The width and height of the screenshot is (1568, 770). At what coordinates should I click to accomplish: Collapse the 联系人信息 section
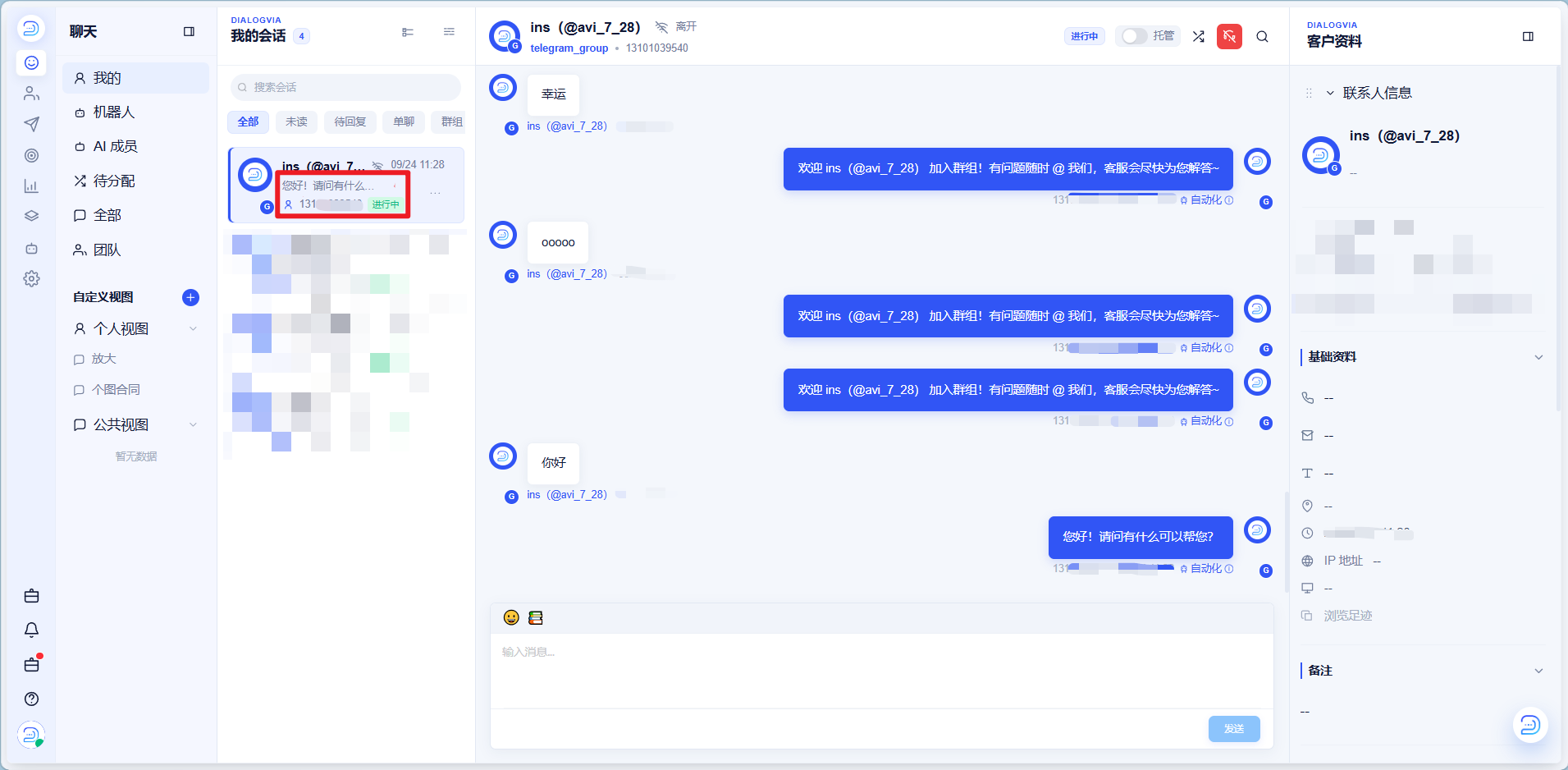pos(1330,93)
